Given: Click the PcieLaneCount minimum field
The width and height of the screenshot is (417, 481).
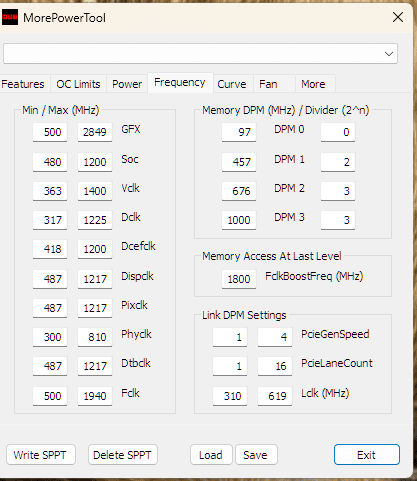Looking at the screenshot, I should [230, 366].
